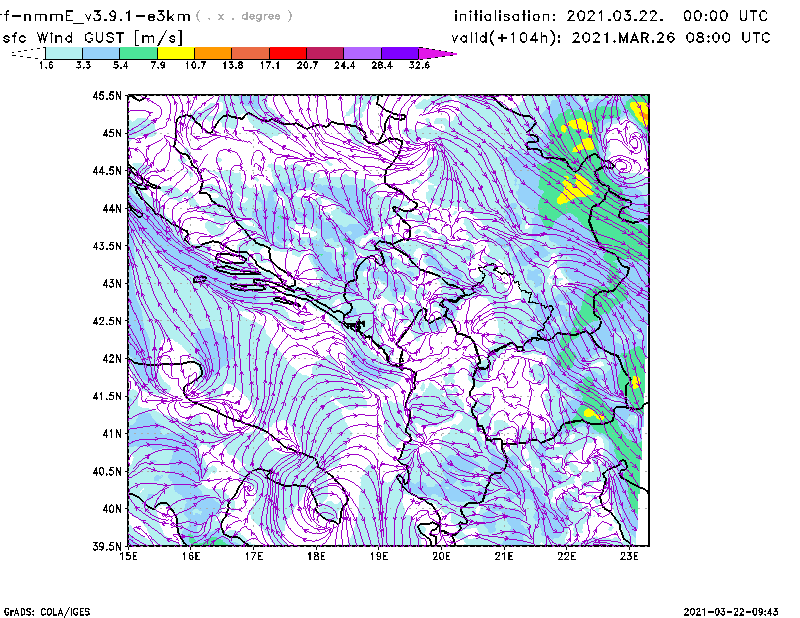Screen dimensions: 800x618
Task: Click the 45.5N latitude axis label
Action: (x=107, y=96)
